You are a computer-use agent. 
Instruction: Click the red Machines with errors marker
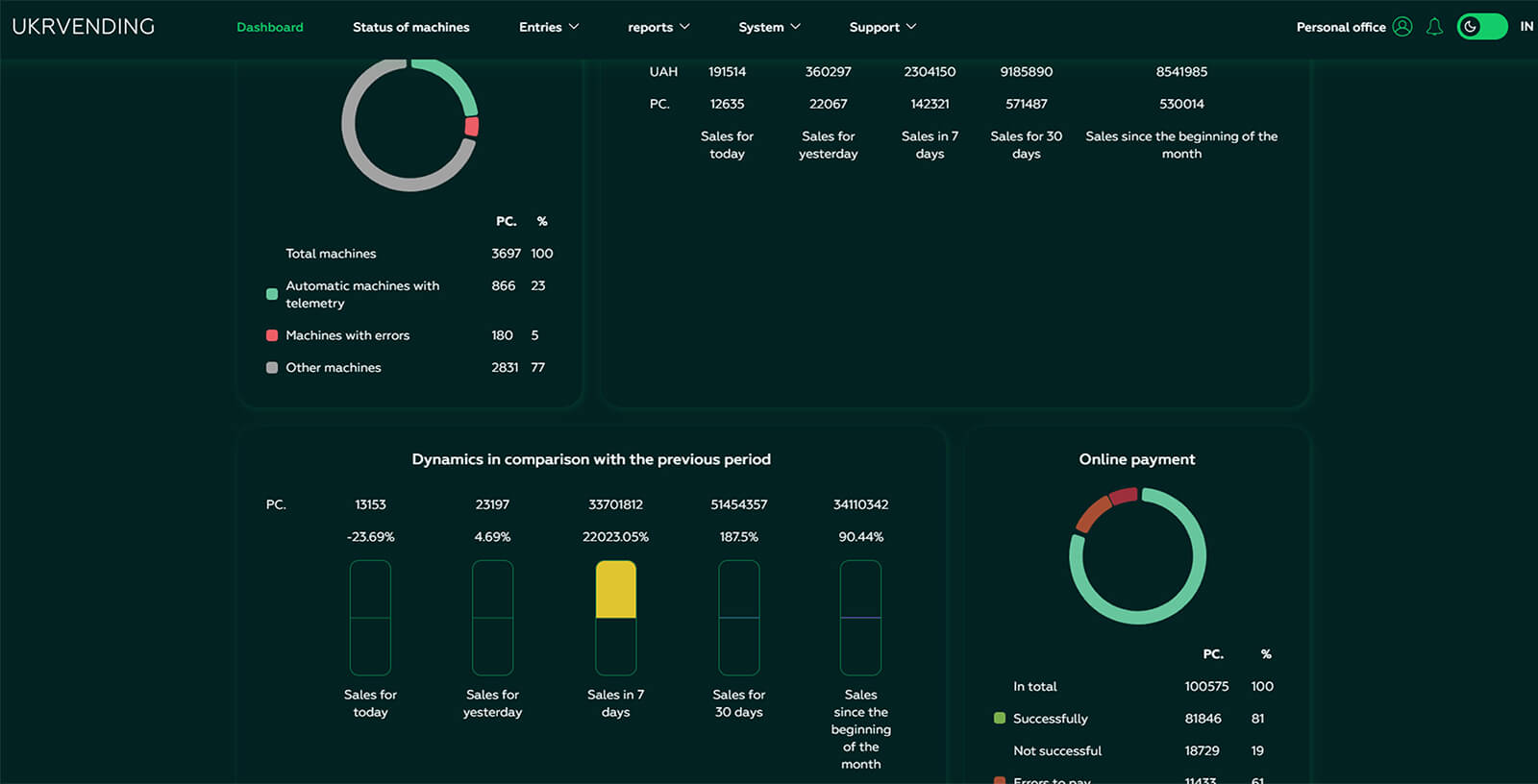click(272, 335)
